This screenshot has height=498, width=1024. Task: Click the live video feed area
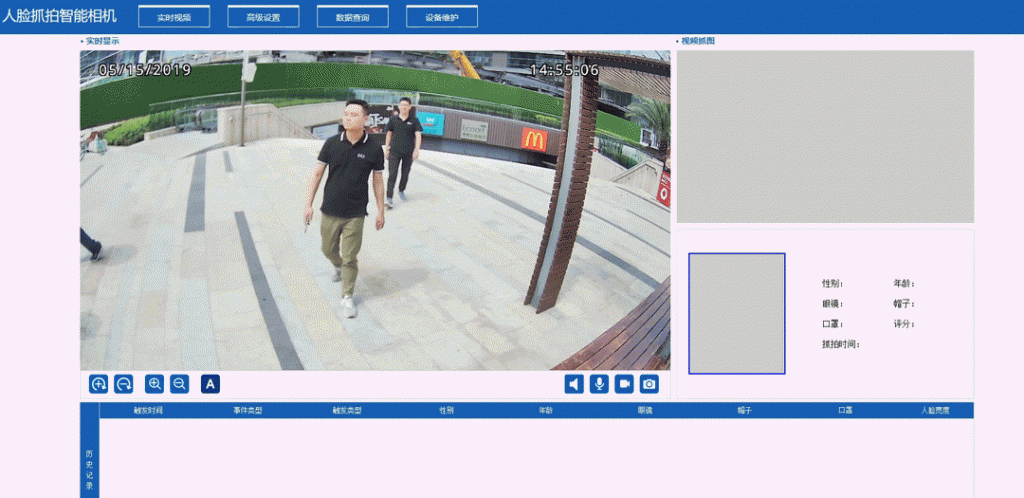coord(375,210)
